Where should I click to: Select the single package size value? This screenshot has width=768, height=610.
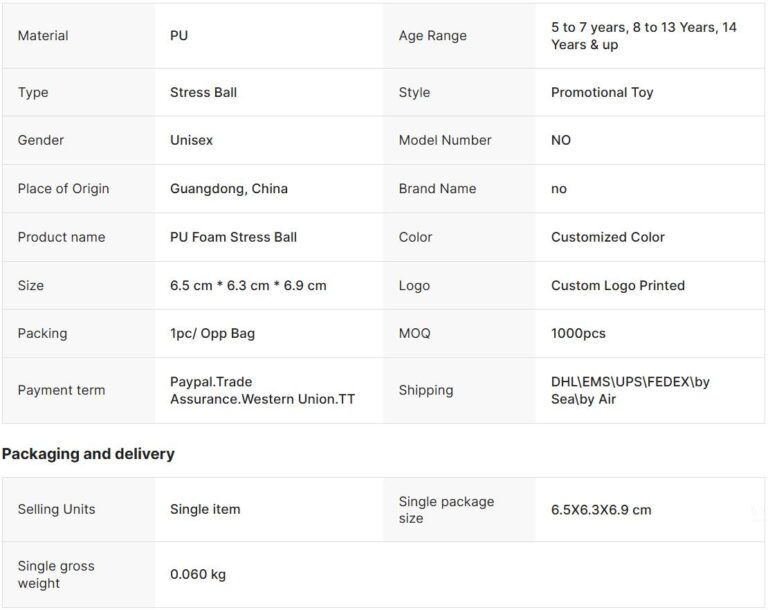600,509
